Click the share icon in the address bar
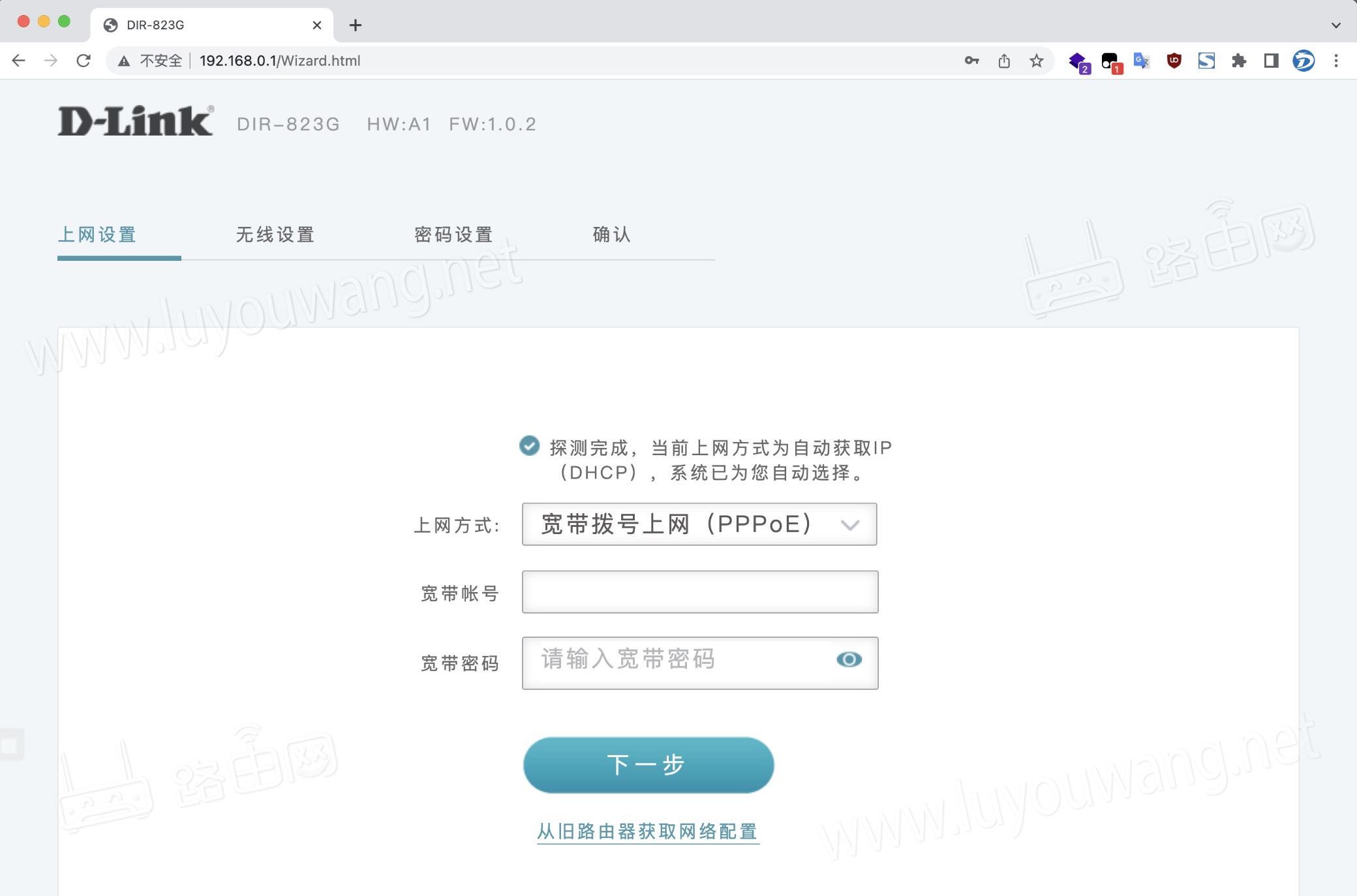Viewport: 1357px width, 896px height. (1004, 61)
